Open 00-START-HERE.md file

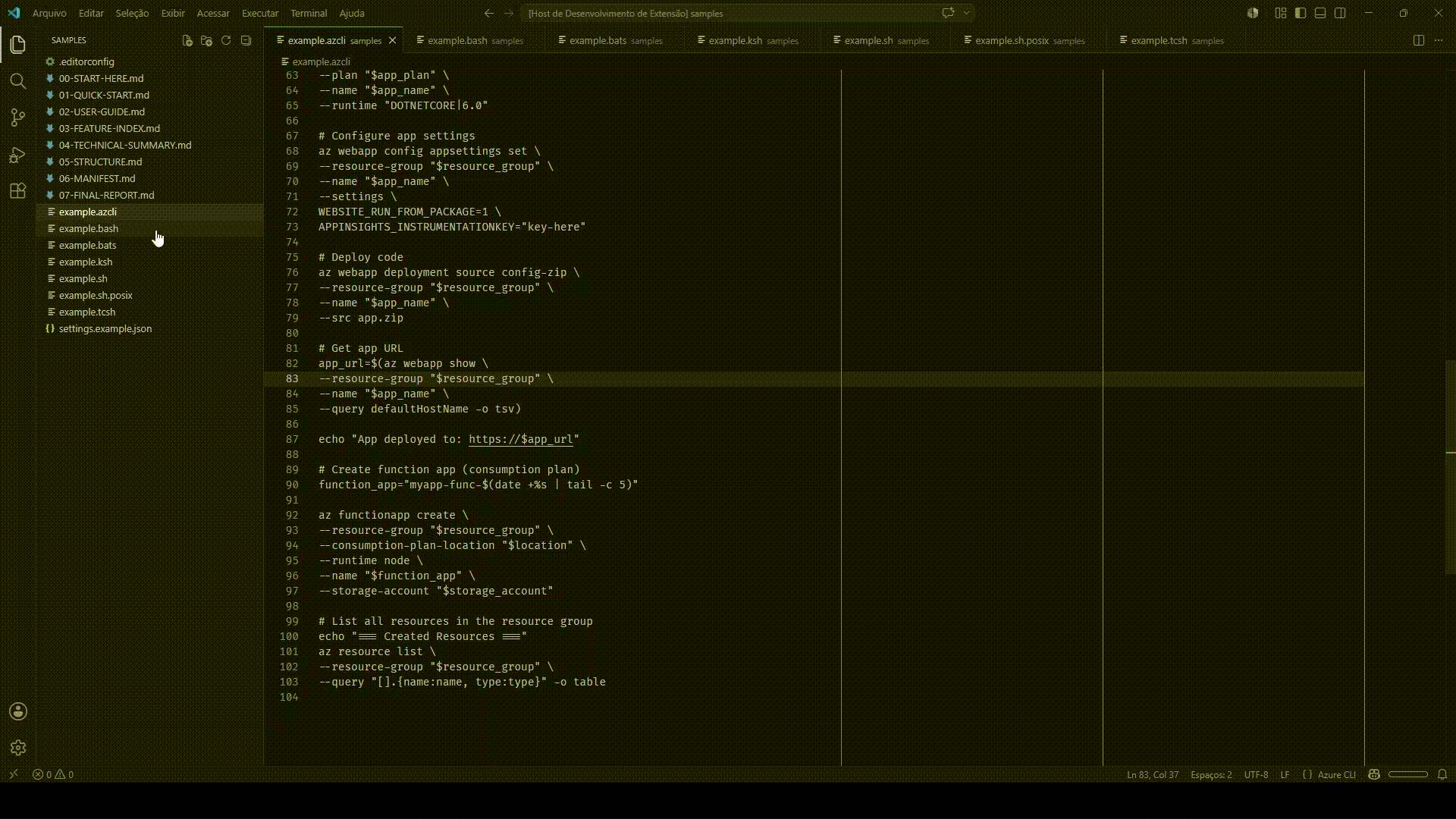[x=150, y=78]
